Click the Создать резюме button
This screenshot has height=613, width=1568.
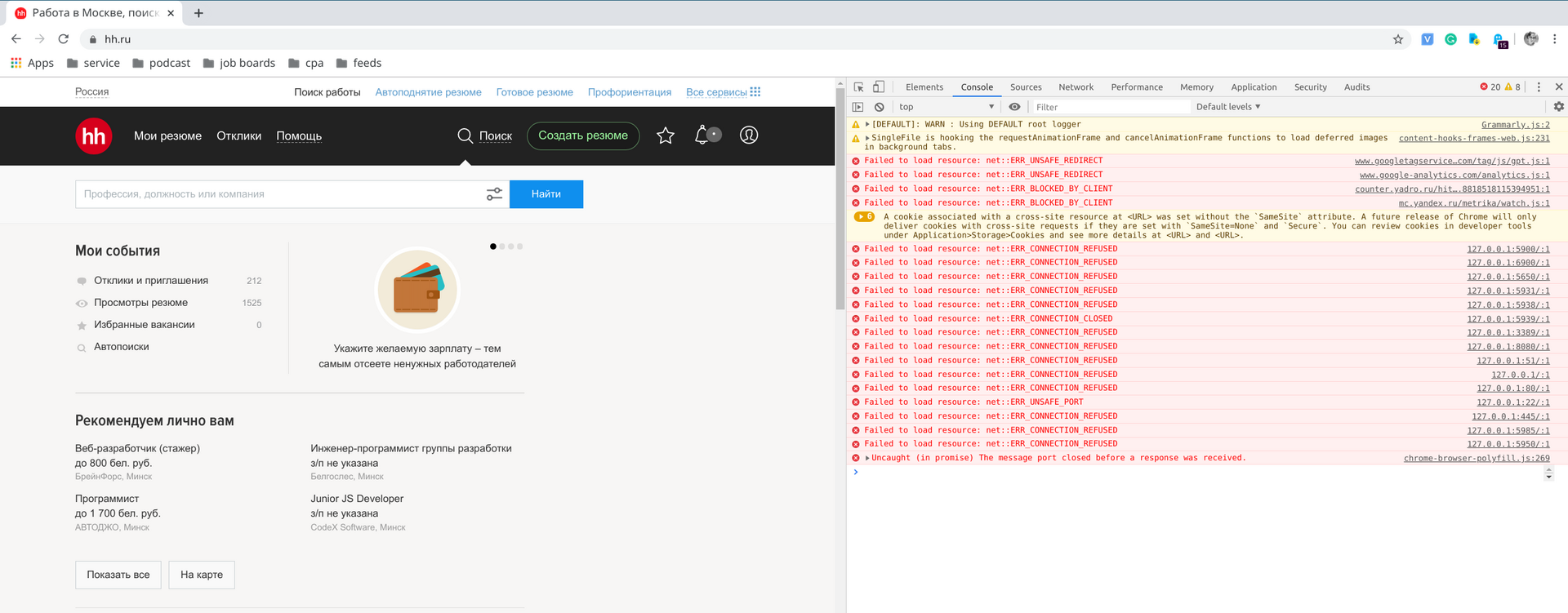click(583, 135)
